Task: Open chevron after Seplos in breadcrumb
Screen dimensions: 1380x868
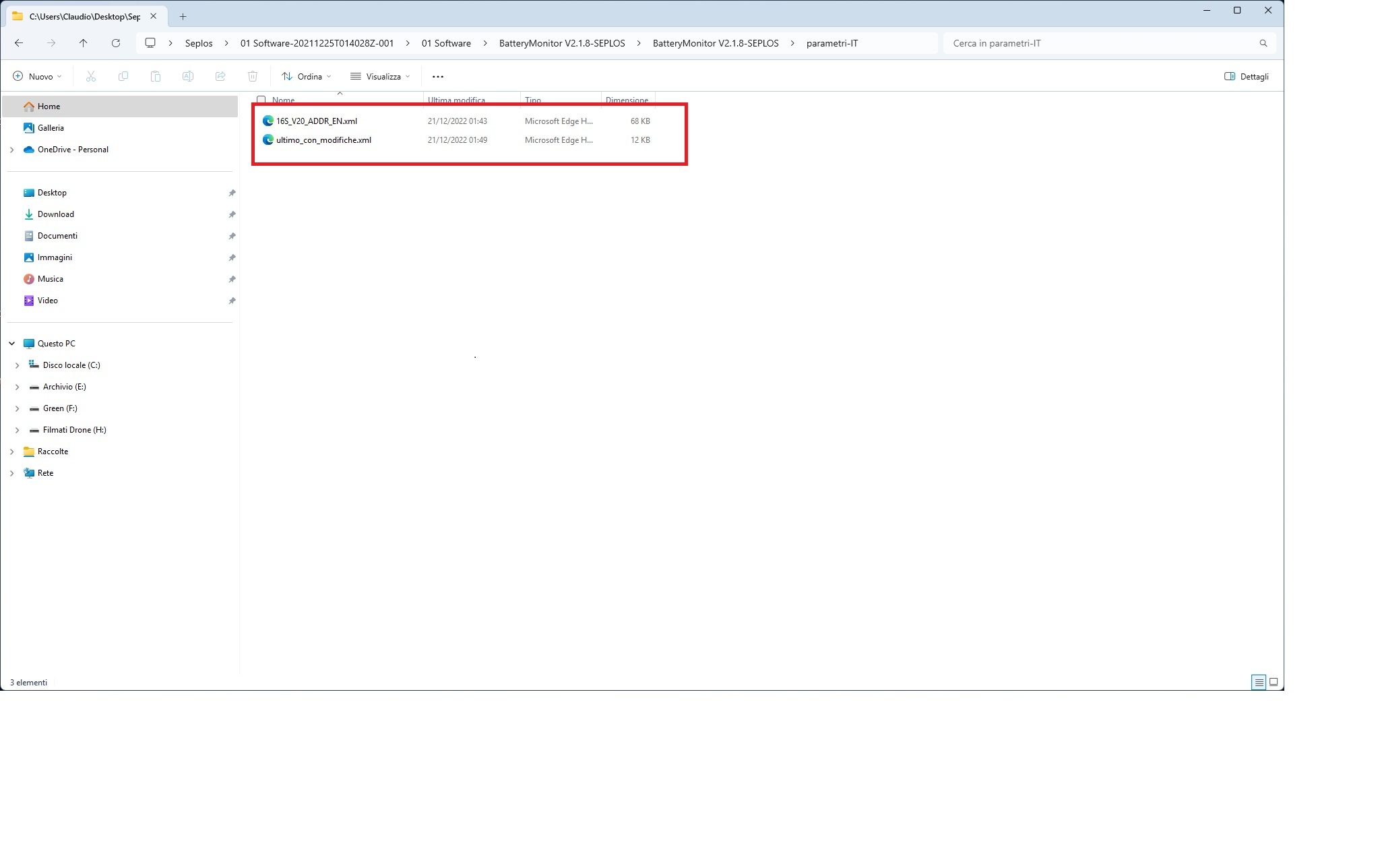Action: tap(226, 43)
